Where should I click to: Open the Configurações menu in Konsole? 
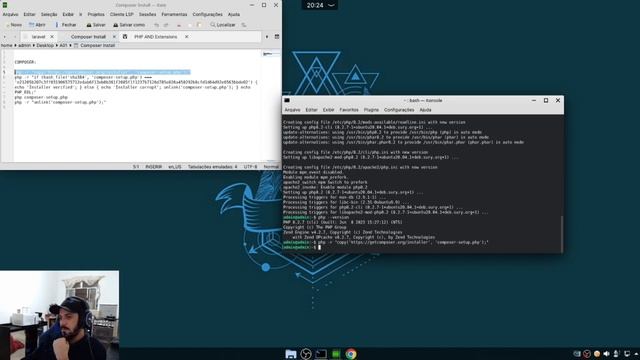(x=399, y=110)
